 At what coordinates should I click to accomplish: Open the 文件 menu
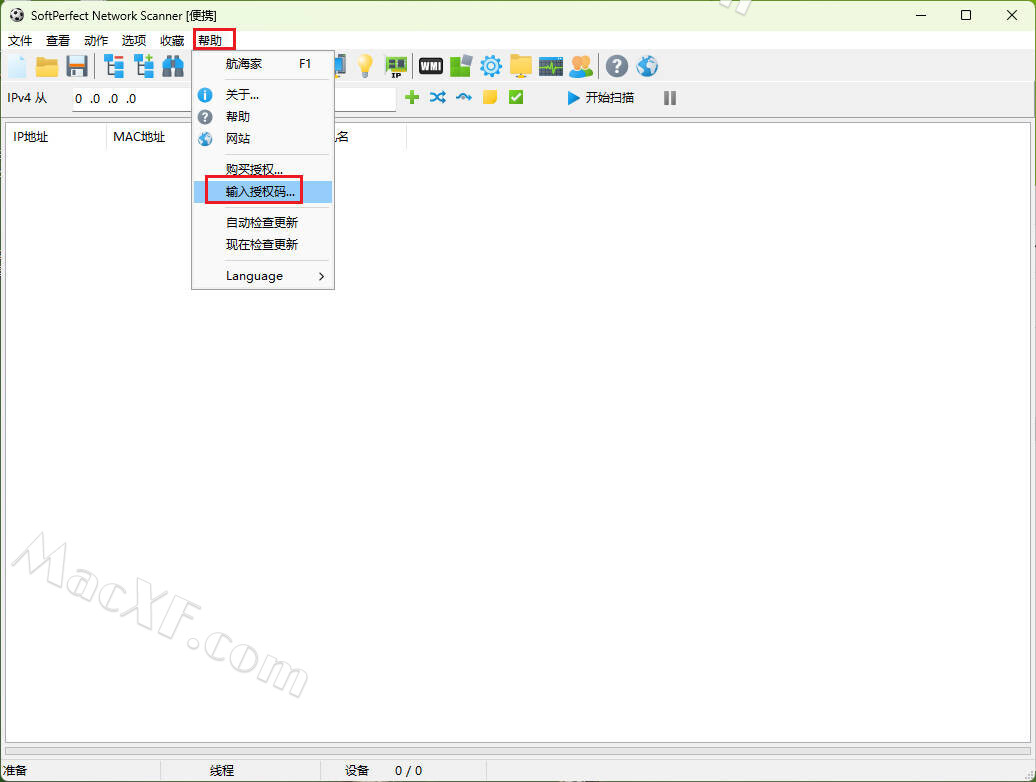tap(20, 40)
